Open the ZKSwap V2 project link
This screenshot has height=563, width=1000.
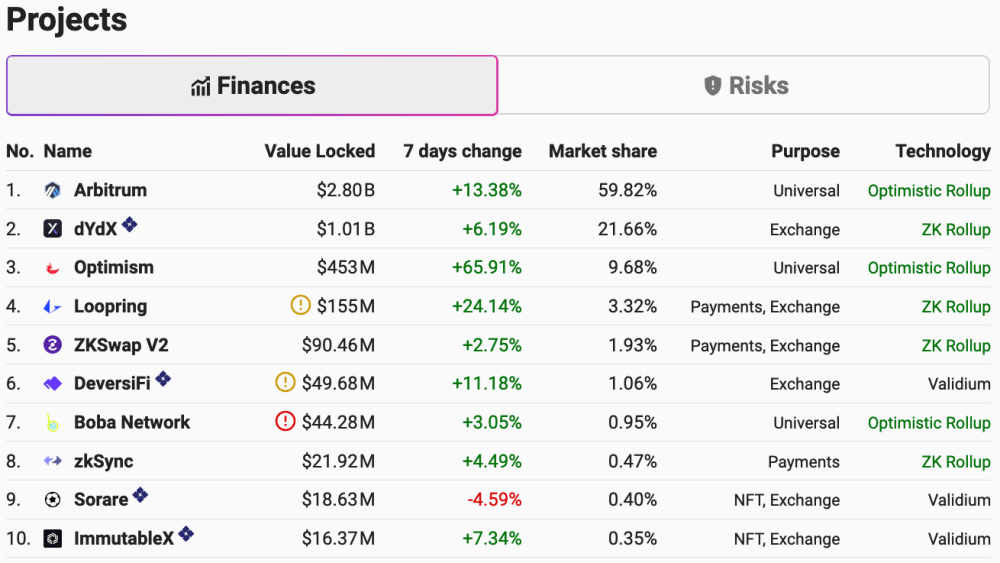tap(121, 345)
